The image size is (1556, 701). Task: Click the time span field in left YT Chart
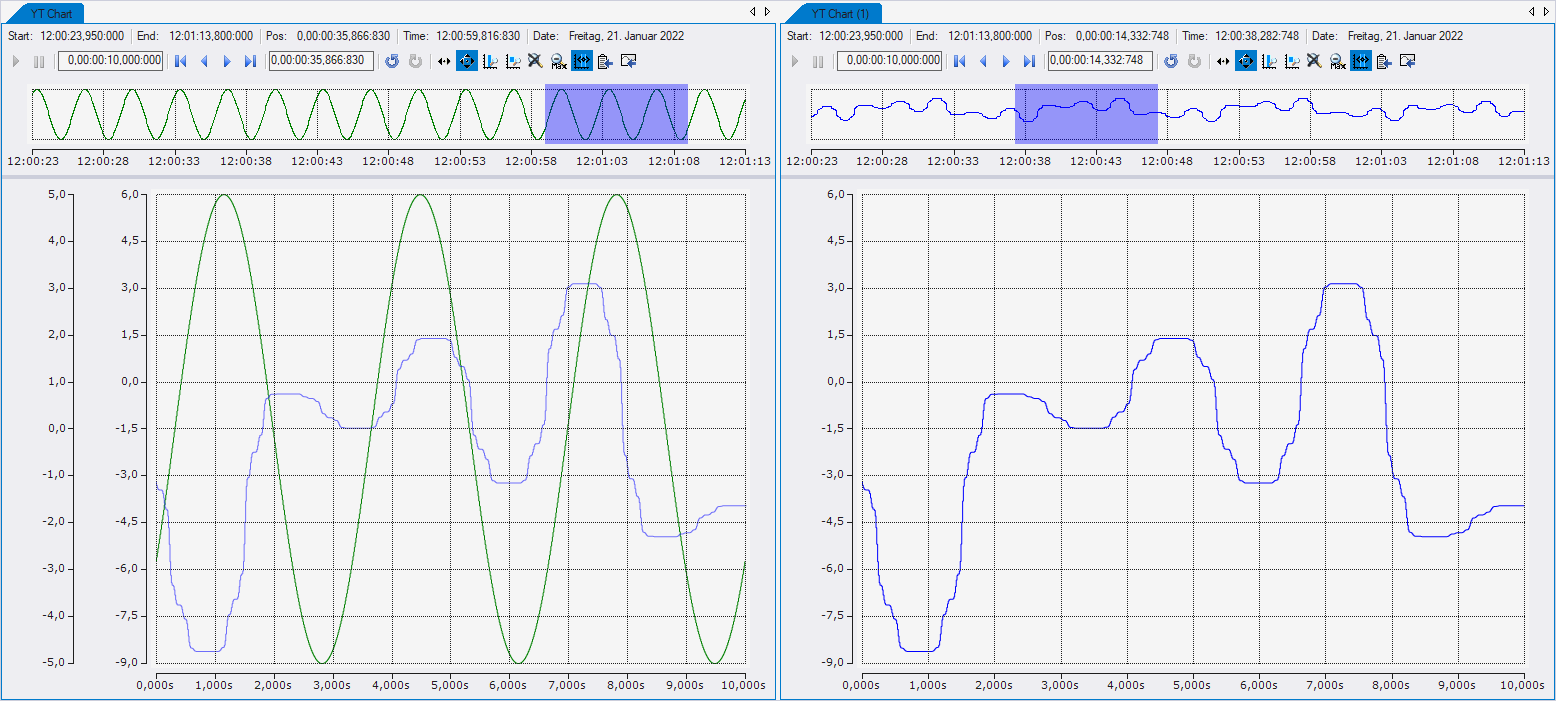[111, 61]
